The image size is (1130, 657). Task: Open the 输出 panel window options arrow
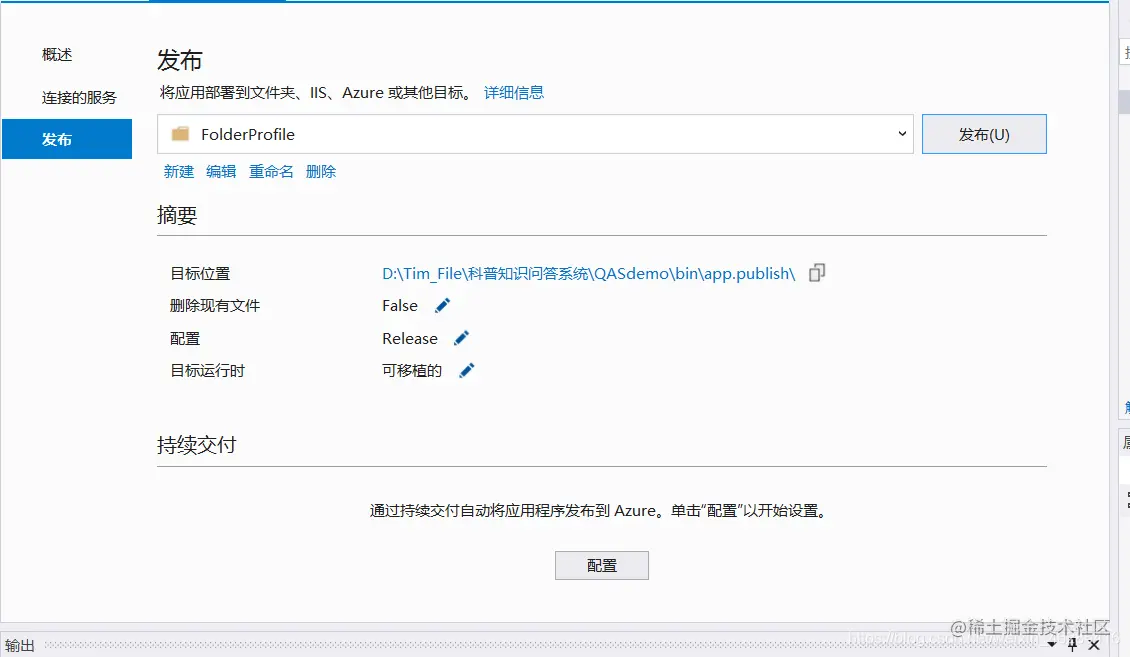click(1052, 645)
